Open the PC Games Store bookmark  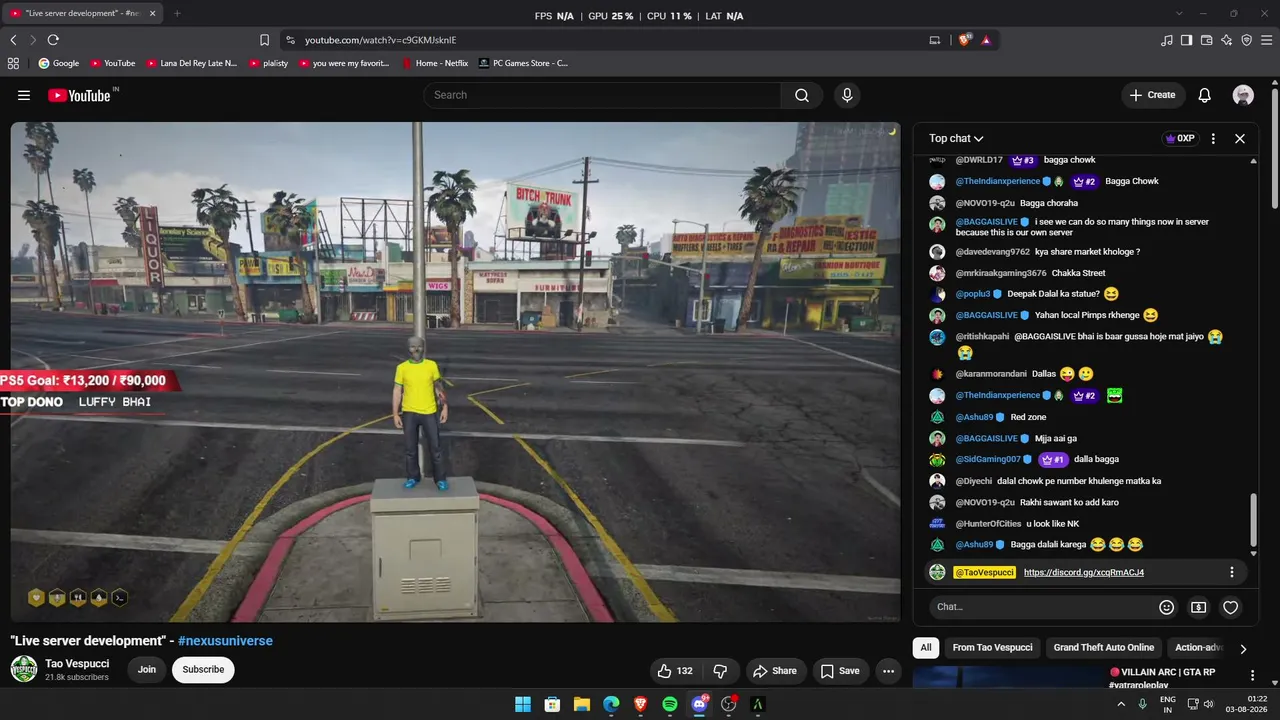point(523,63)
